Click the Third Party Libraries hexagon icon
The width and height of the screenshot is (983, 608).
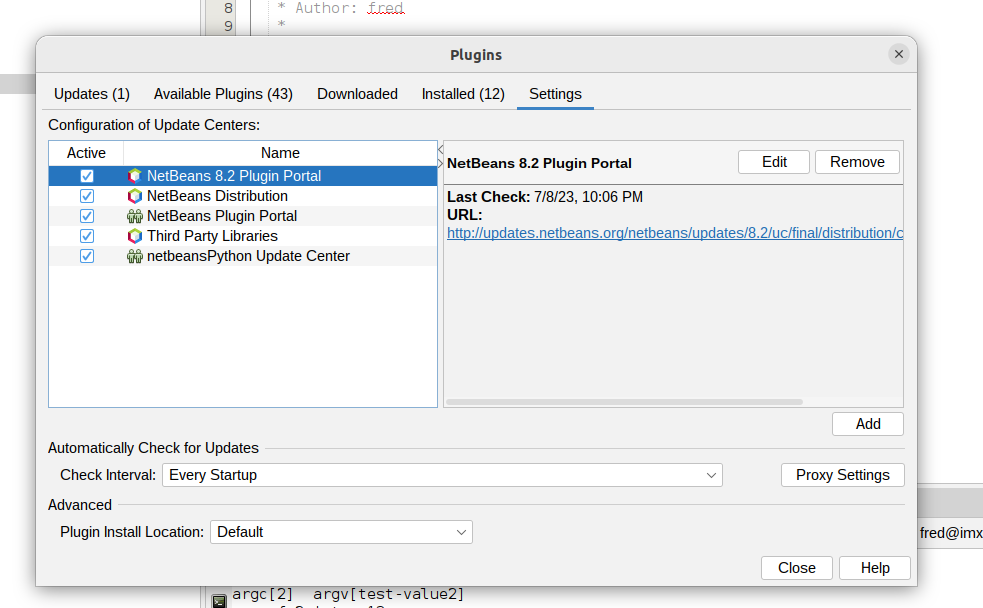[135, 236]
